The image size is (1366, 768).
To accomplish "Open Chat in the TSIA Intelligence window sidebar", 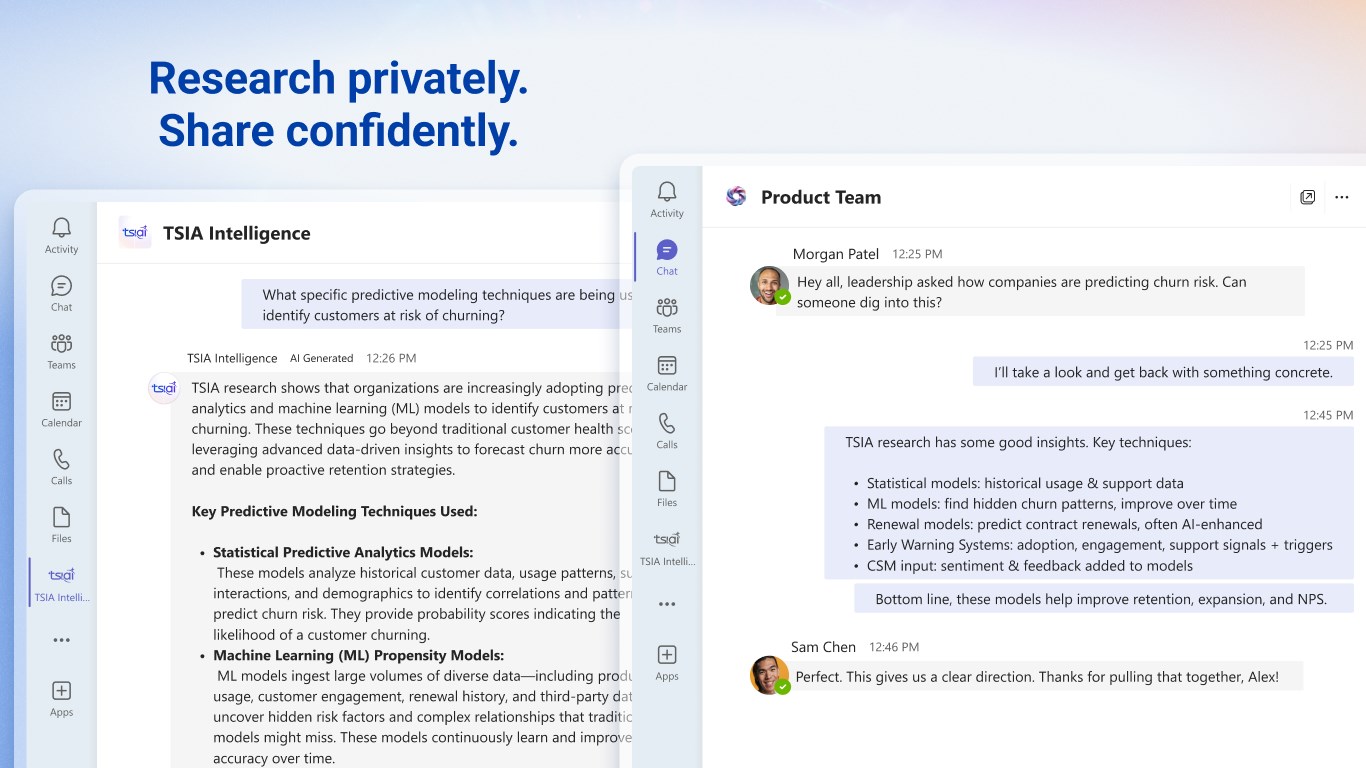I will click(61, 294).
